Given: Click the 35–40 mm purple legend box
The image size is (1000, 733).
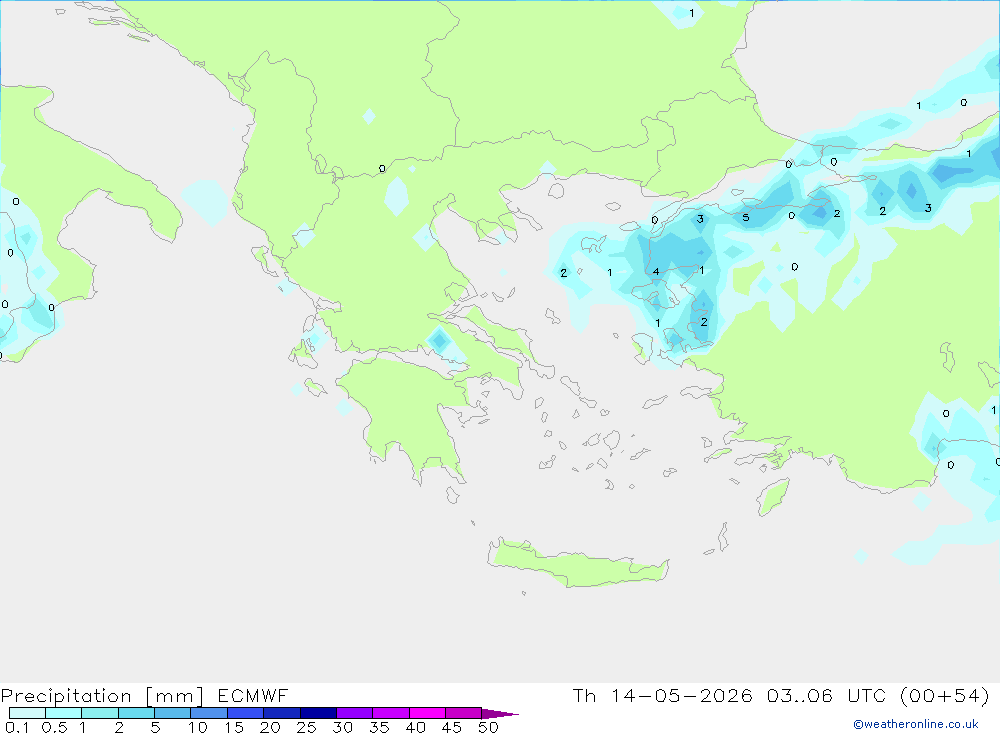Looking at the screenshot, I should 391,713.
